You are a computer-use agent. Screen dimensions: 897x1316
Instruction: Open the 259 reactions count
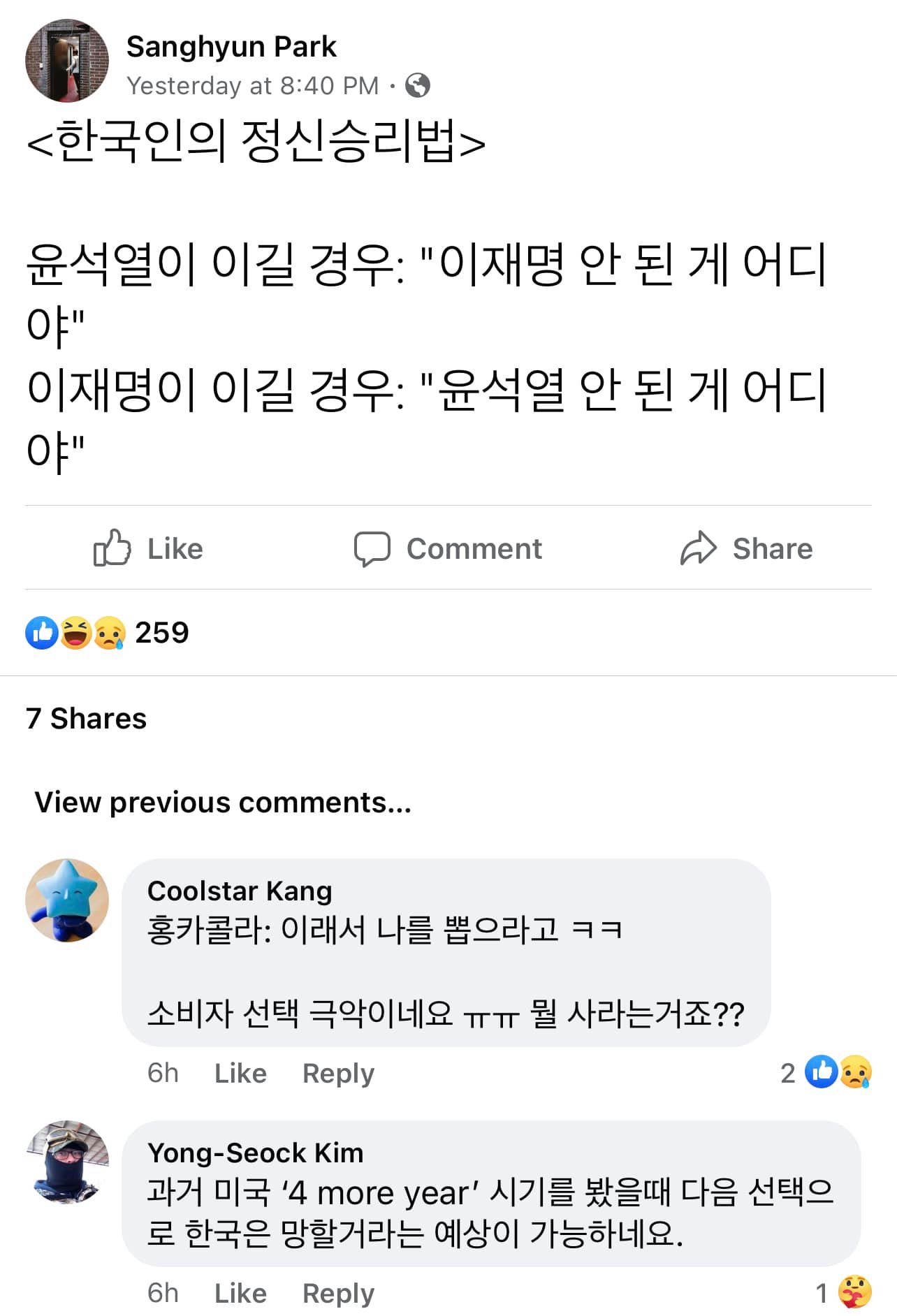tap(161, 633)
